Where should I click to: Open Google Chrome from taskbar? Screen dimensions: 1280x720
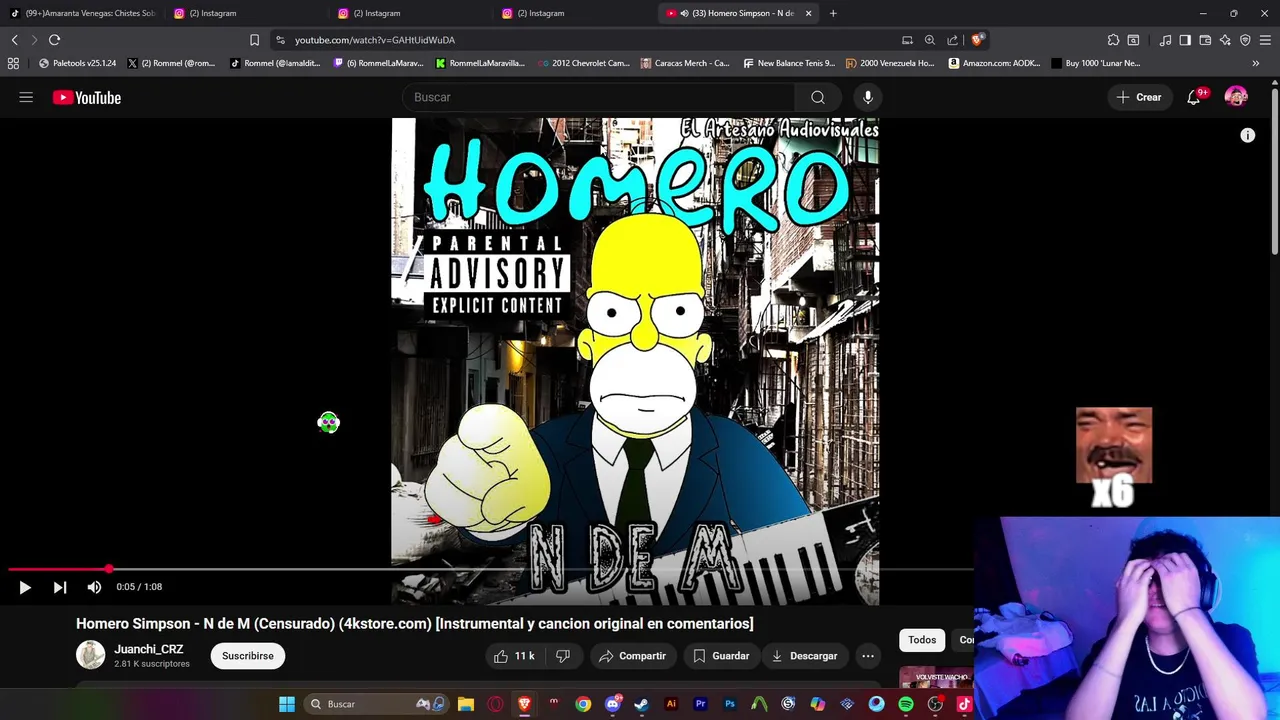click(x=583, y=704)
